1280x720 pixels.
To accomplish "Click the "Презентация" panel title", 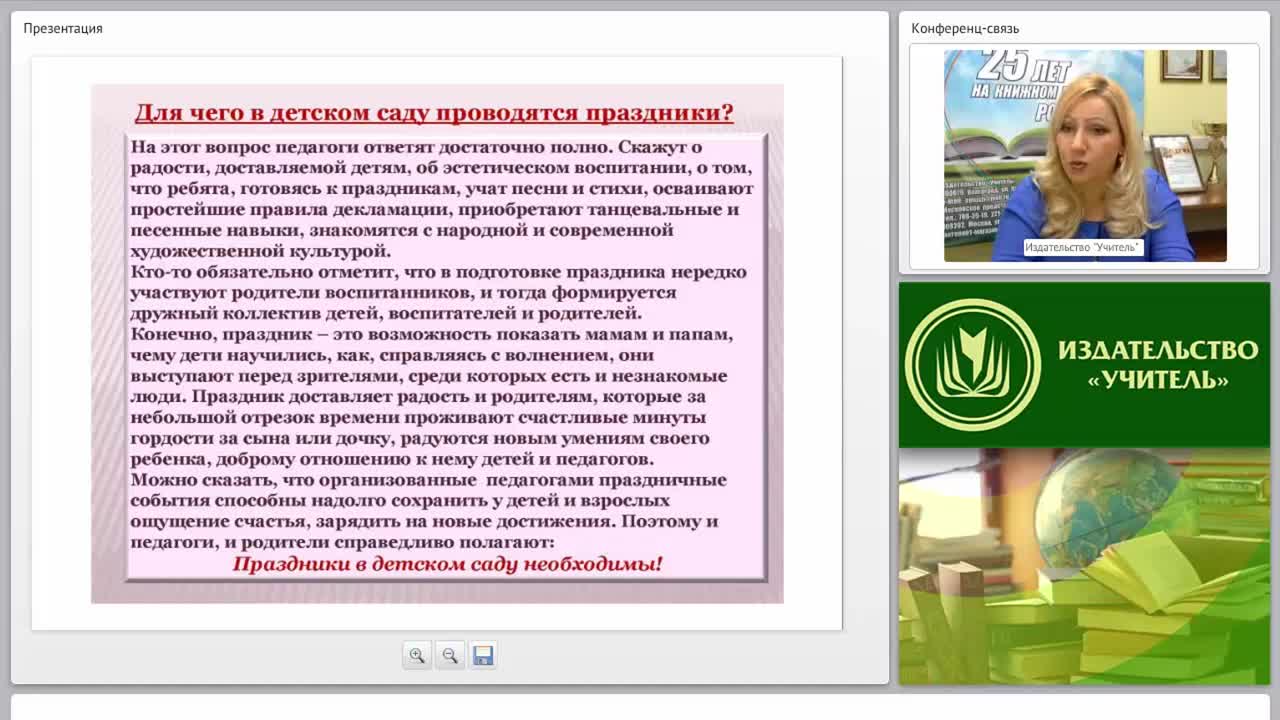I will [63, 28].
